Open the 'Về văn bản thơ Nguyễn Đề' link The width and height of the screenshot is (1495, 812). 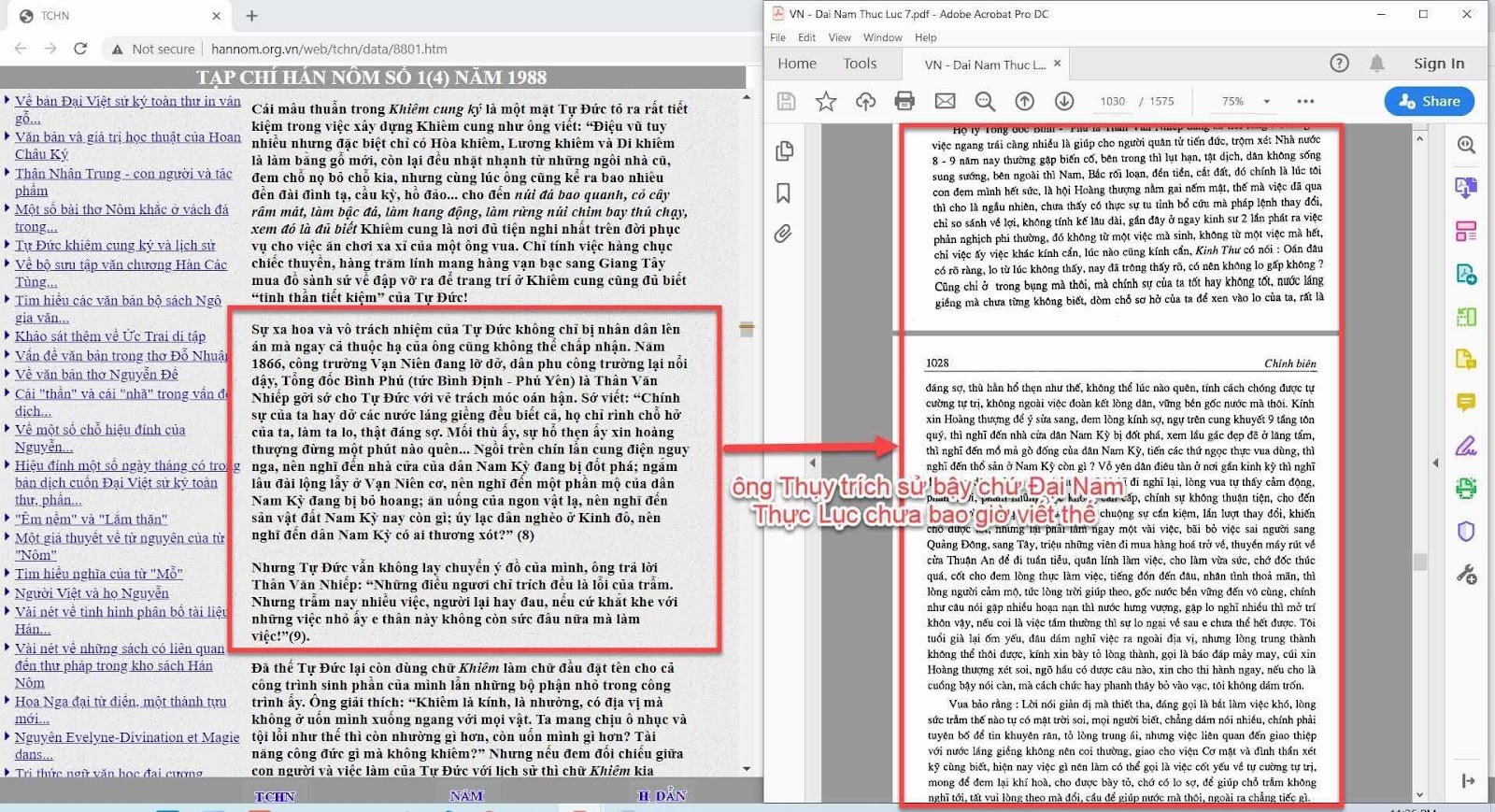[x=96, y=375]
